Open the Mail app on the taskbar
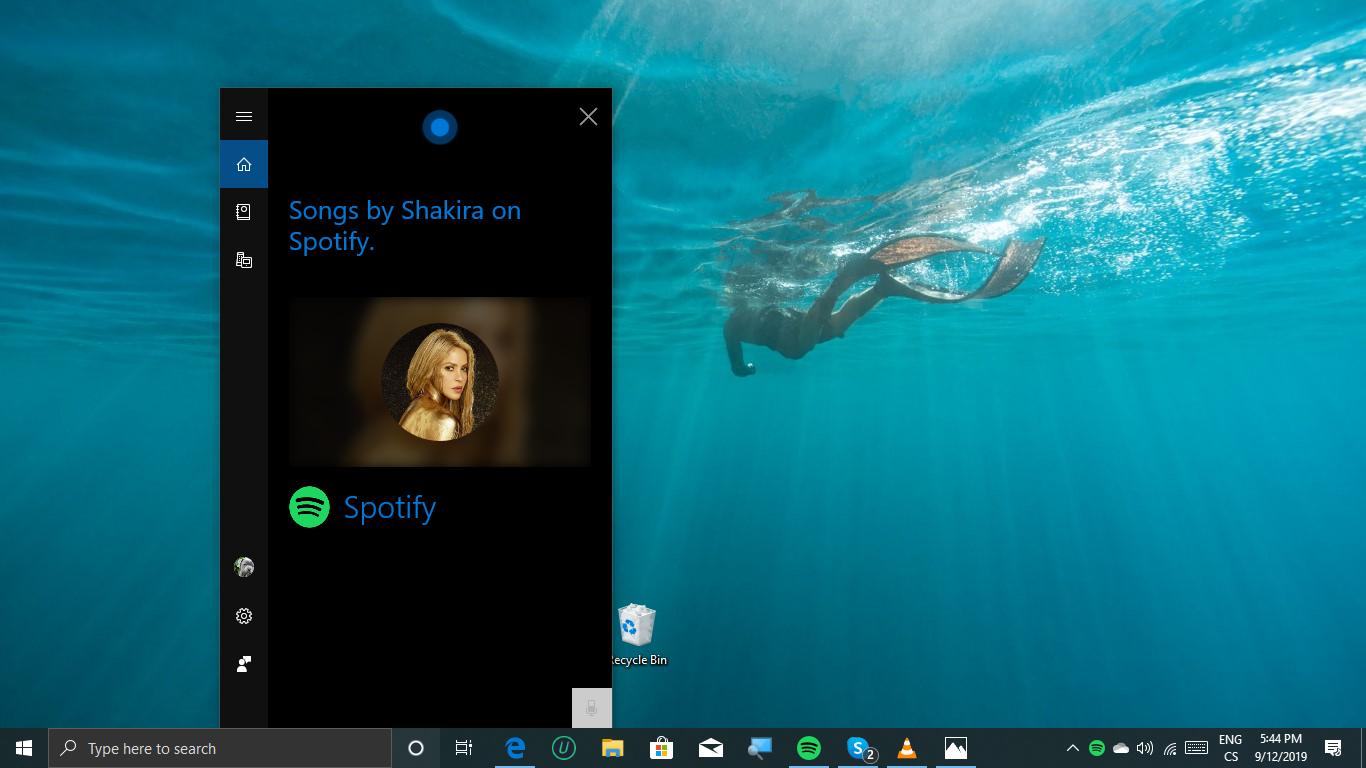 711,748
